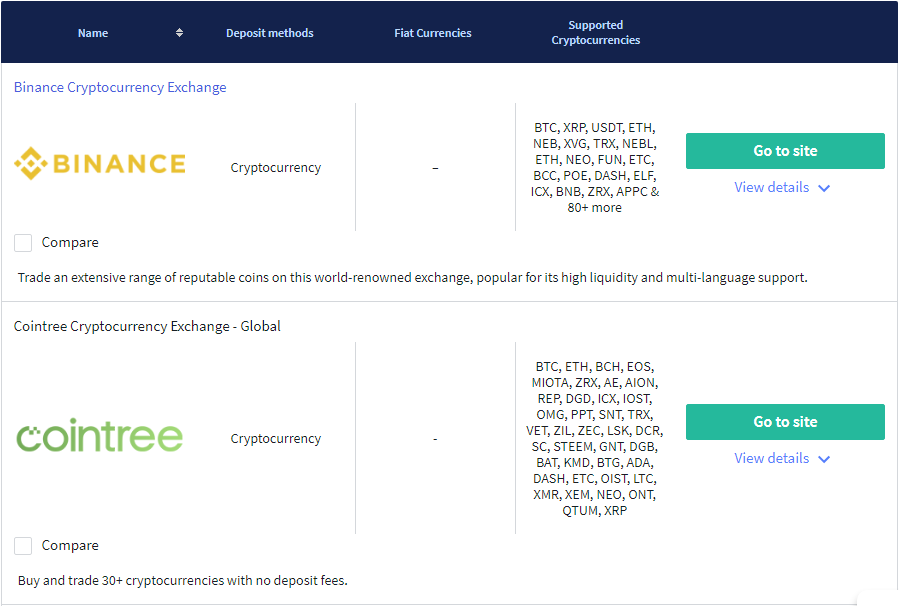This screenshot has height=606, width=899.
Task: Click Binance supported cryptocurrencies list text
Action: pos(595,167)
